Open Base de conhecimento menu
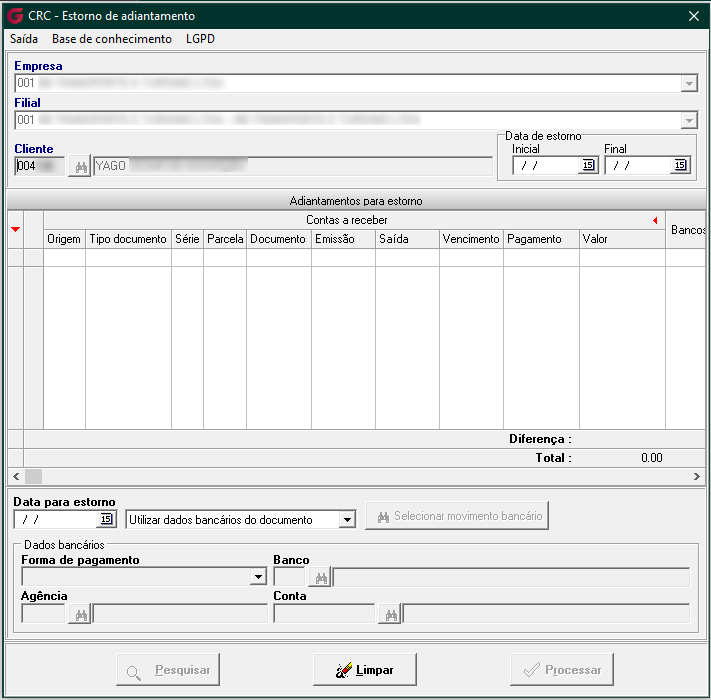This screenshot has width=711, height=700. (x=112, y=39)
